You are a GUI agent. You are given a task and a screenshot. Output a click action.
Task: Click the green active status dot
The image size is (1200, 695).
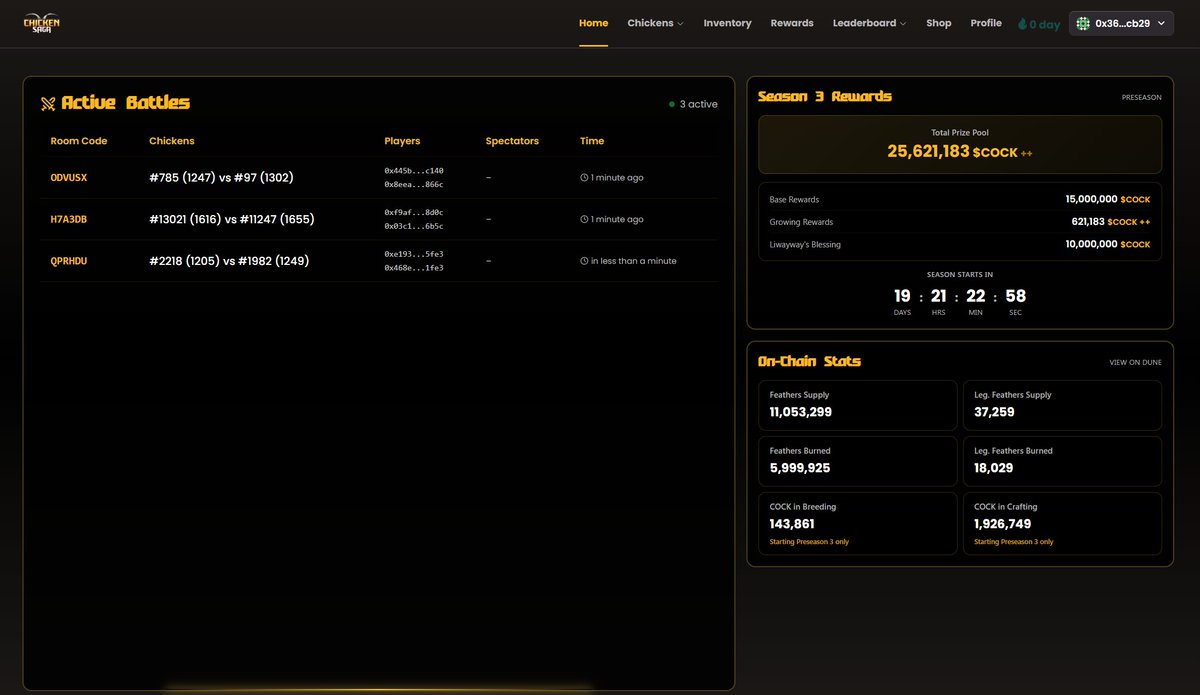click(x=672, y=104)
